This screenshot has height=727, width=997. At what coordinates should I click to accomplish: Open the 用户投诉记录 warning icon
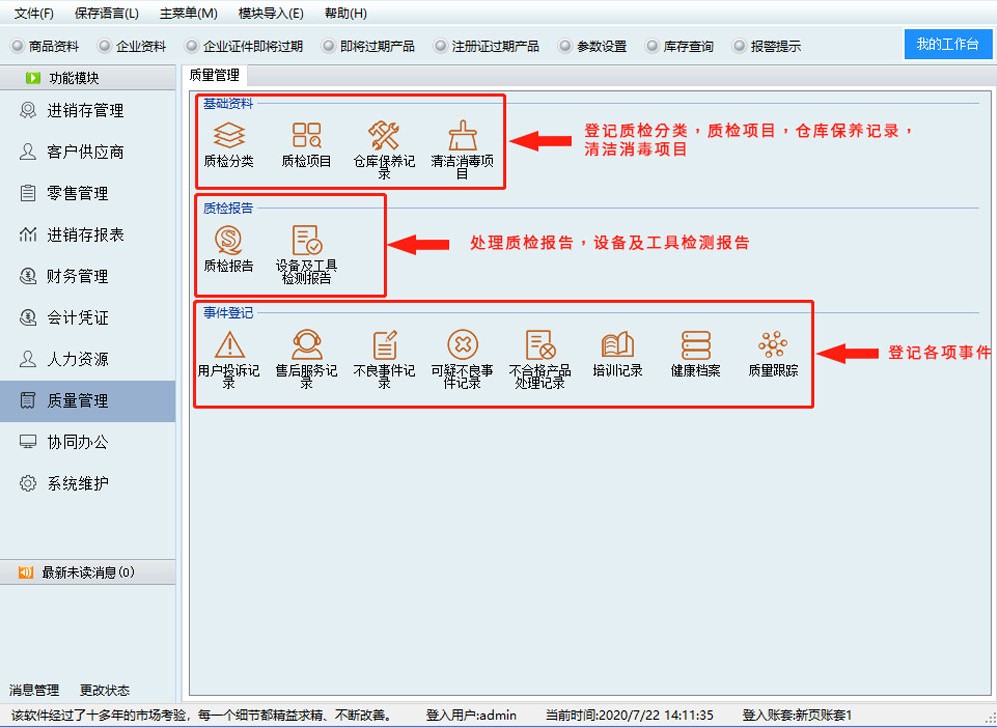pyautogui.click(x=229, y=345)
